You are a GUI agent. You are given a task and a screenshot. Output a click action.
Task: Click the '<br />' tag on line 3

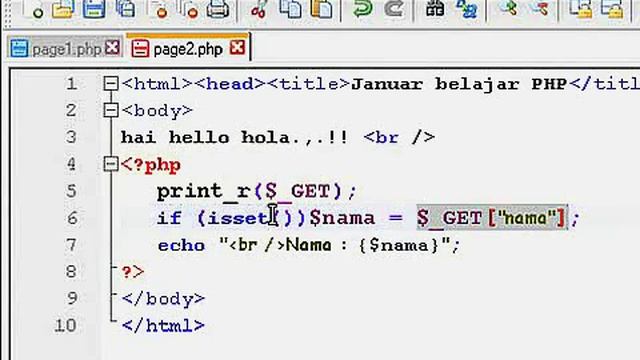pyautogui.click(x=399, y=138)
